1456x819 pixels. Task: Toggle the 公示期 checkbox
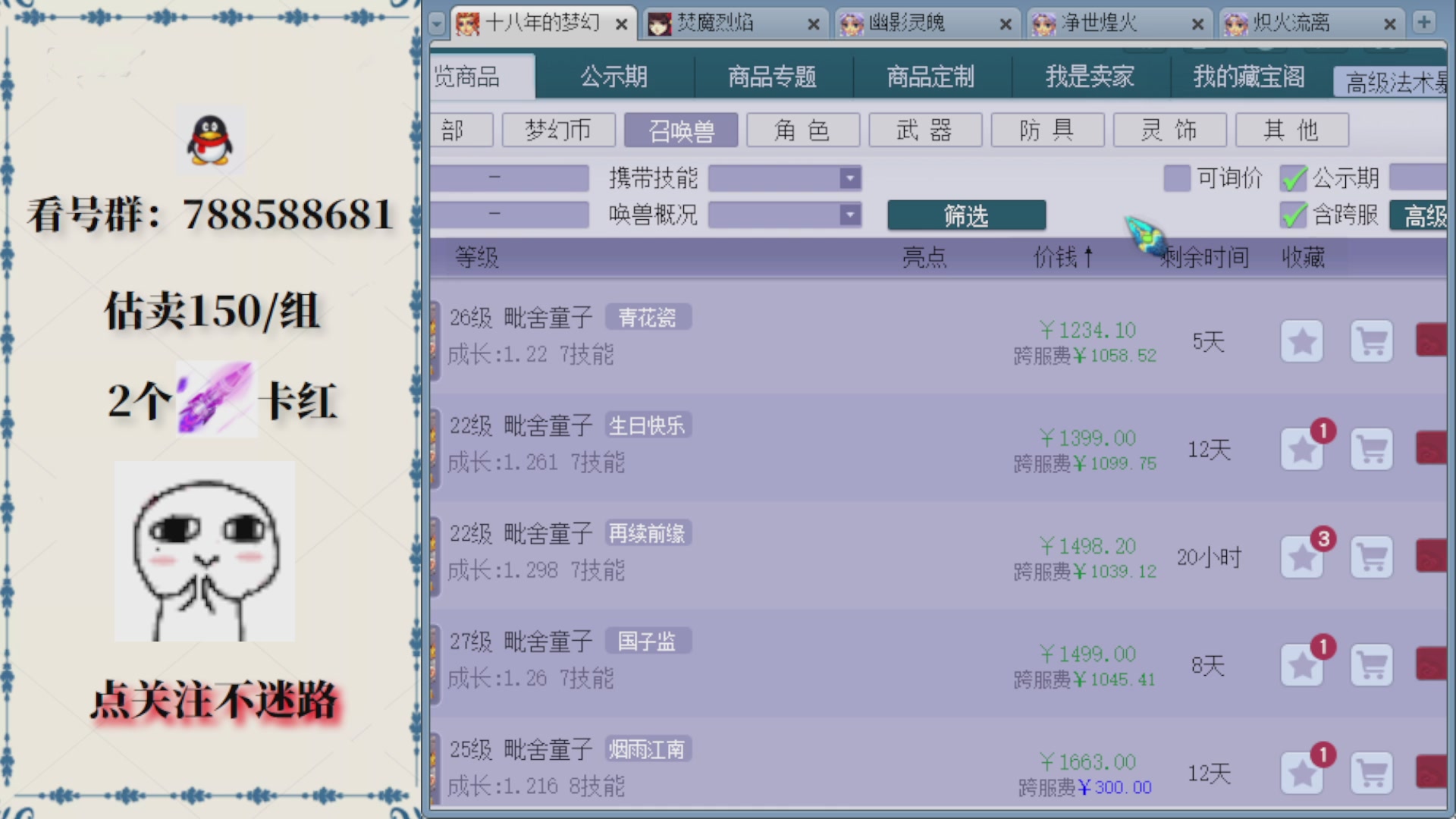tap(1293, 178)
